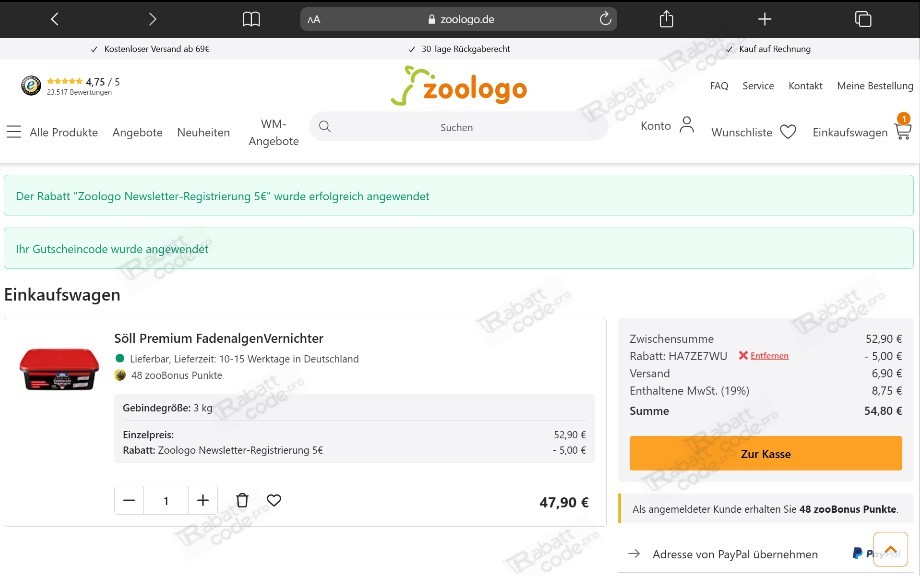Viewport: 920px width, 576px height.
Task: Open the Neuheiten section
Action: click(203, 132)
